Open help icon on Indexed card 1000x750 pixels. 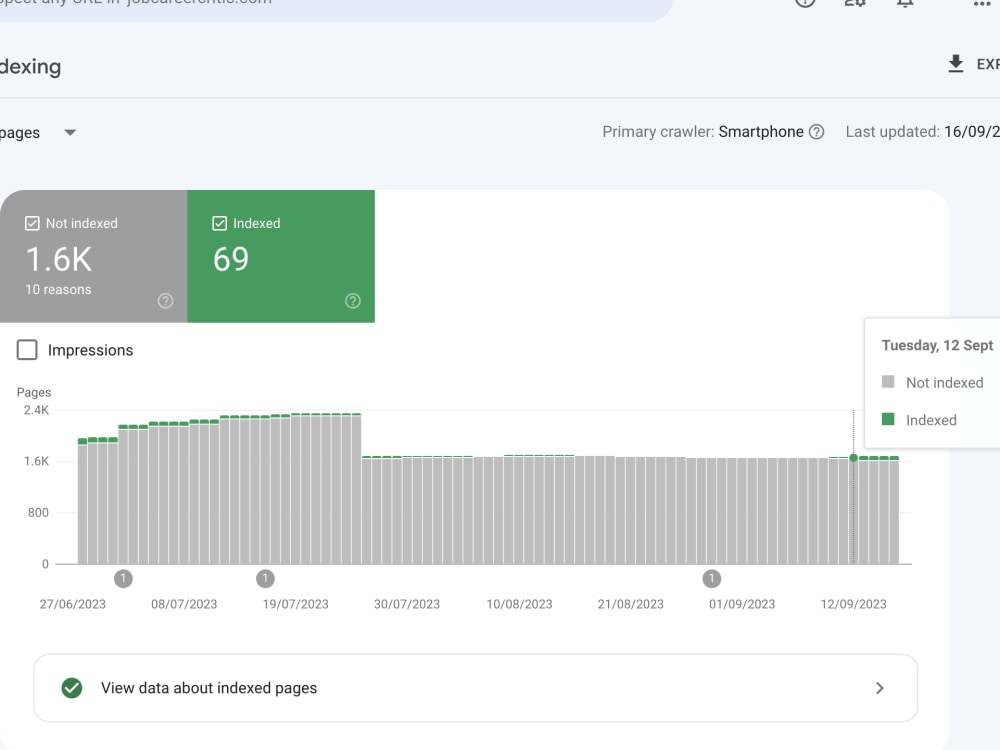click(x=353, y=301)
